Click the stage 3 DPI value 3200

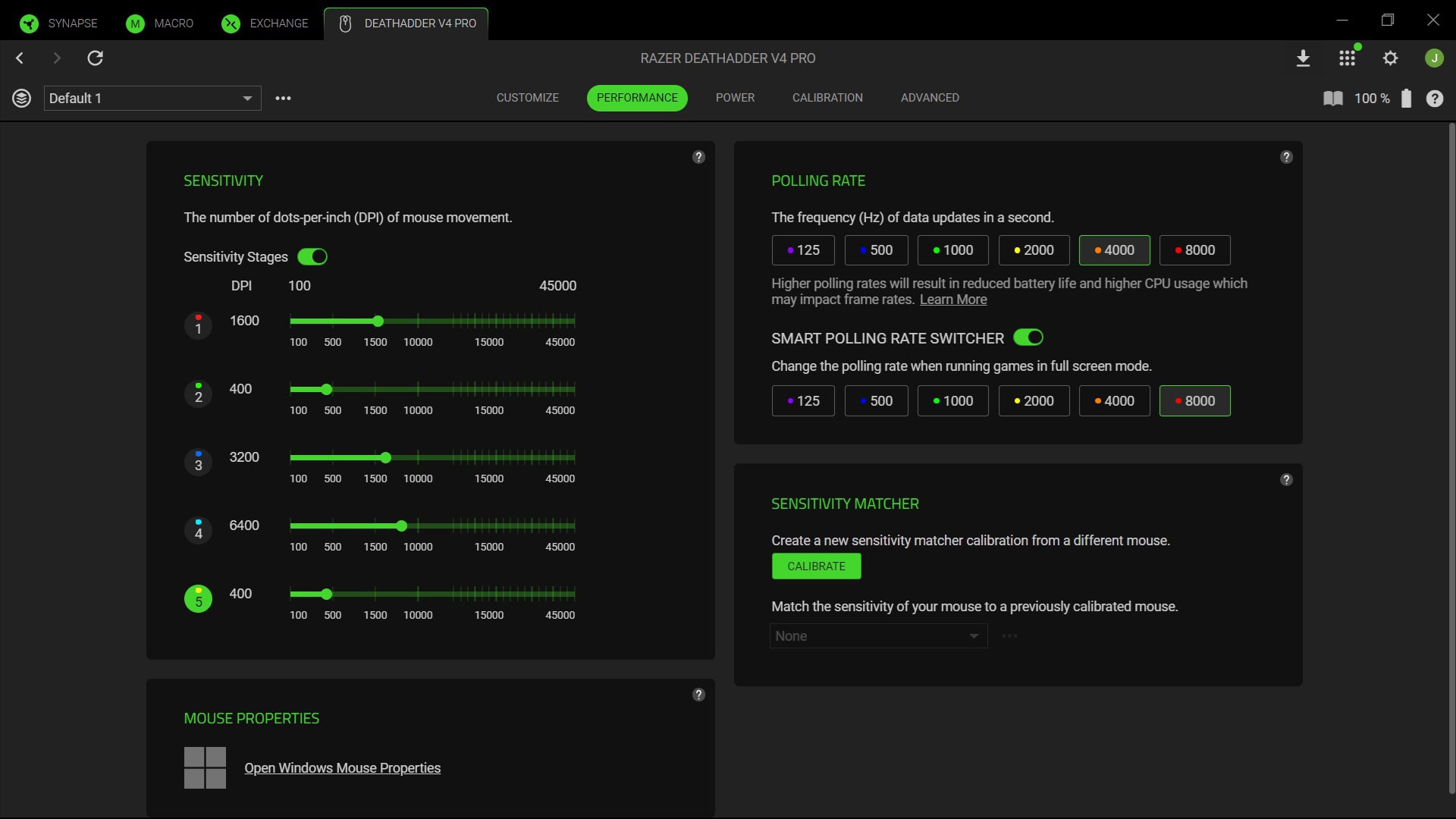pos(244,457)
